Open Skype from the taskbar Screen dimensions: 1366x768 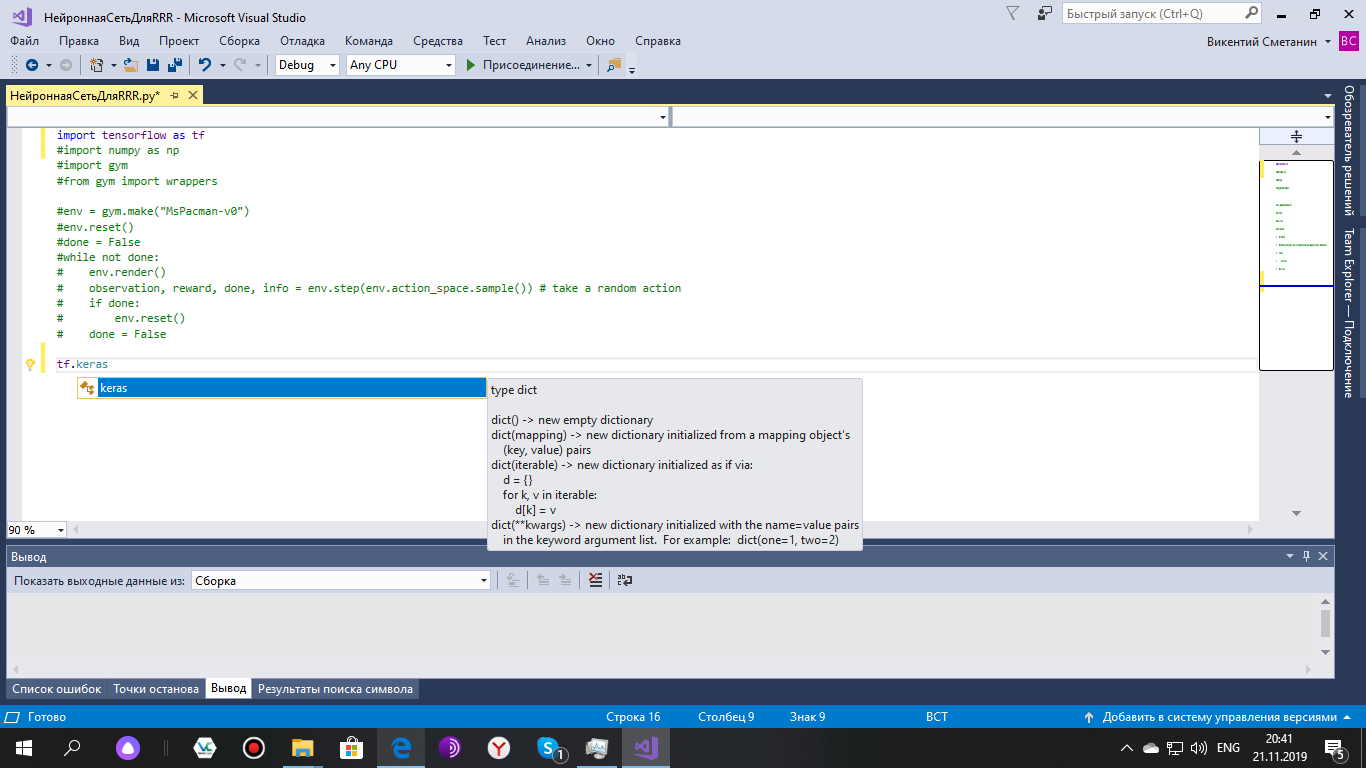coord(548,747)
